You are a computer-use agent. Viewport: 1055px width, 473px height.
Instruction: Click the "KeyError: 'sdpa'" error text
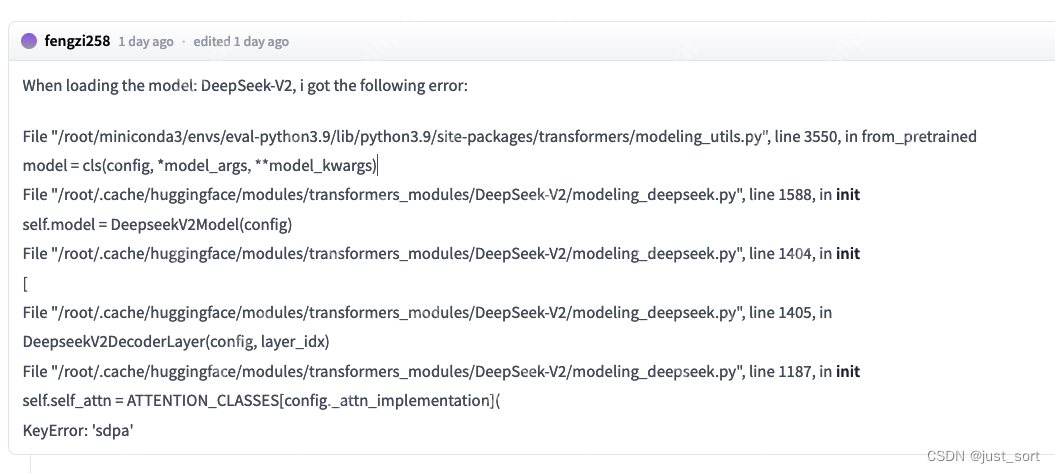[x=78, y=431]
